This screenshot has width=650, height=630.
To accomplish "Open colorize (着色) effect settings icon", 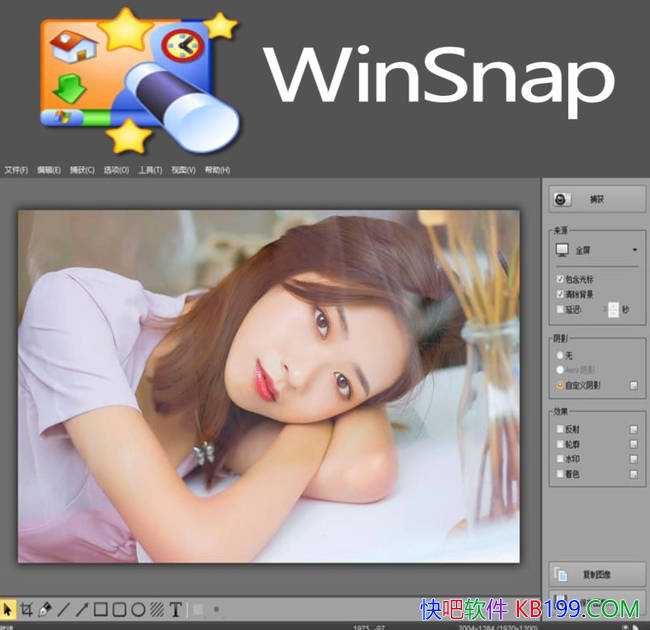I will coord(633,474).
